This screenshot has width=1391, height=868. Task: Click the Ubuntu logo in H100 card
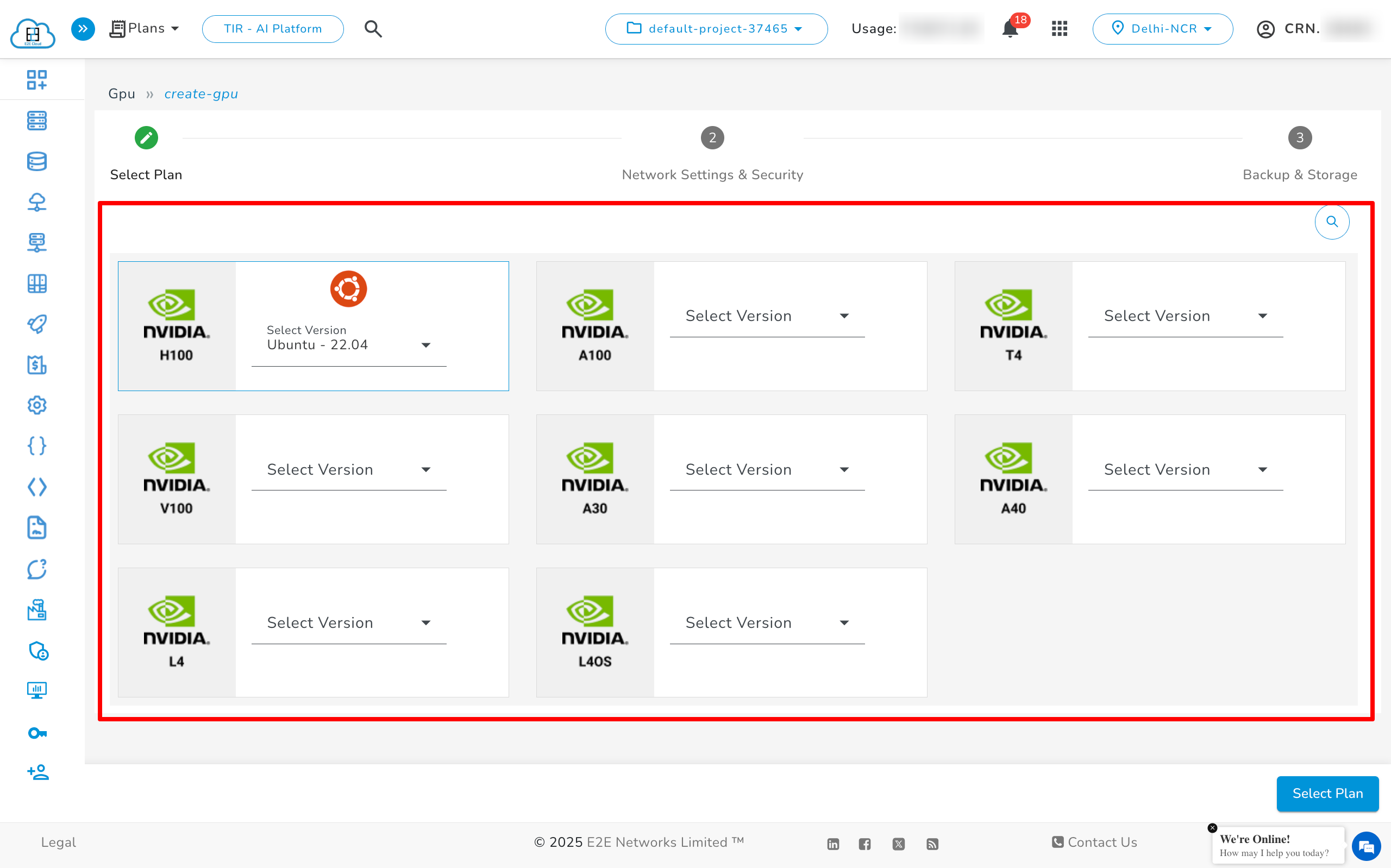click(348, 289)
